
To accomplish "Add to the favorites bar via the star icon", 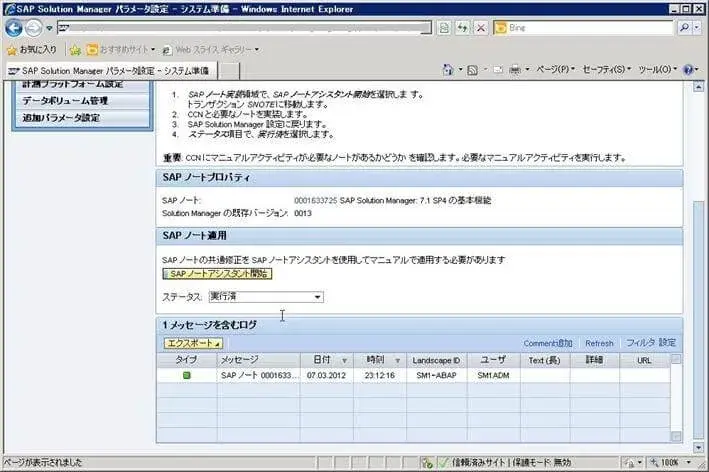I will [x=75, y=50].
